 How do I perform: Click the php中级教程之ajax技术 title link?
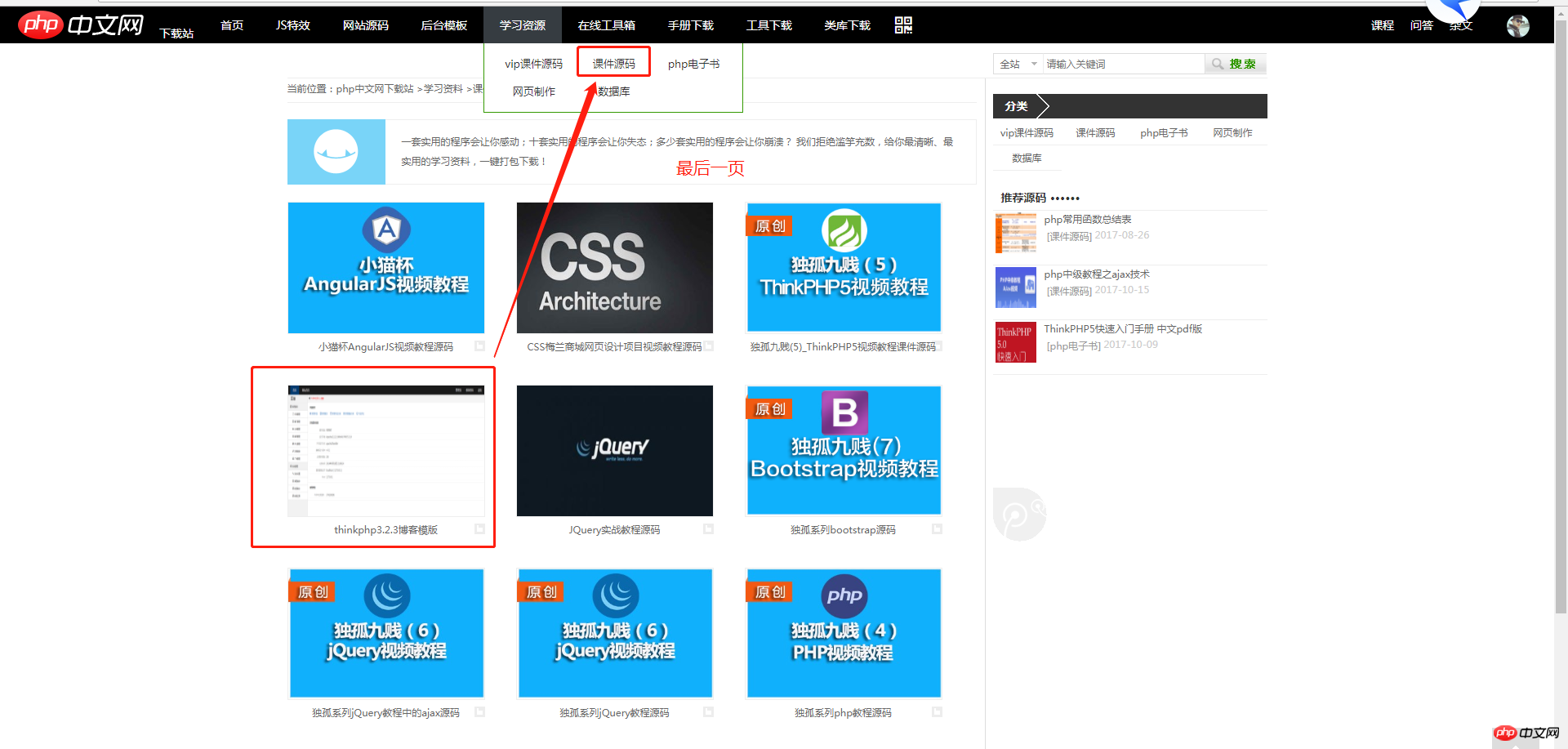1097,274
